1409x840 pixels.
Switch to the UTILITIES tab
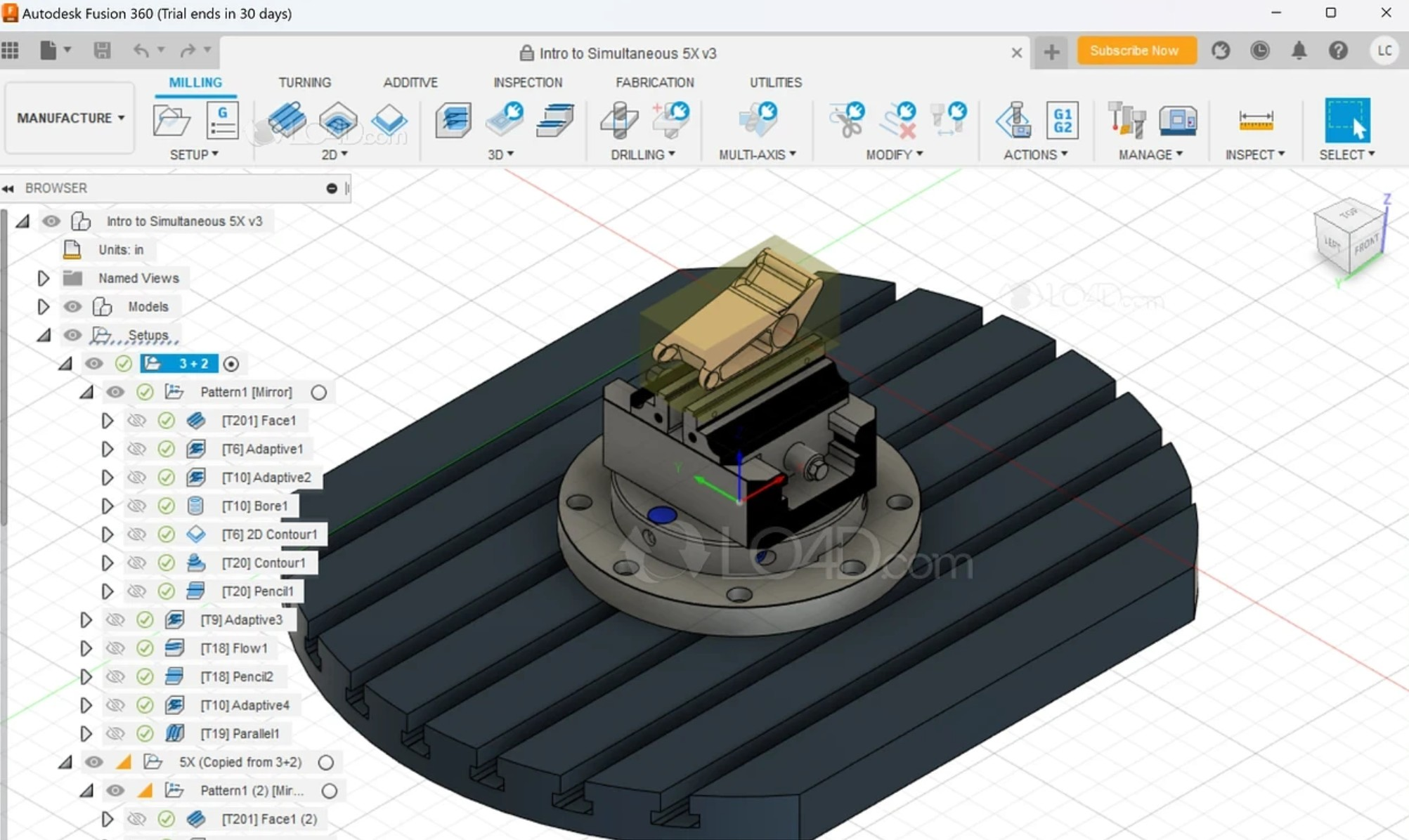(776, 82)
